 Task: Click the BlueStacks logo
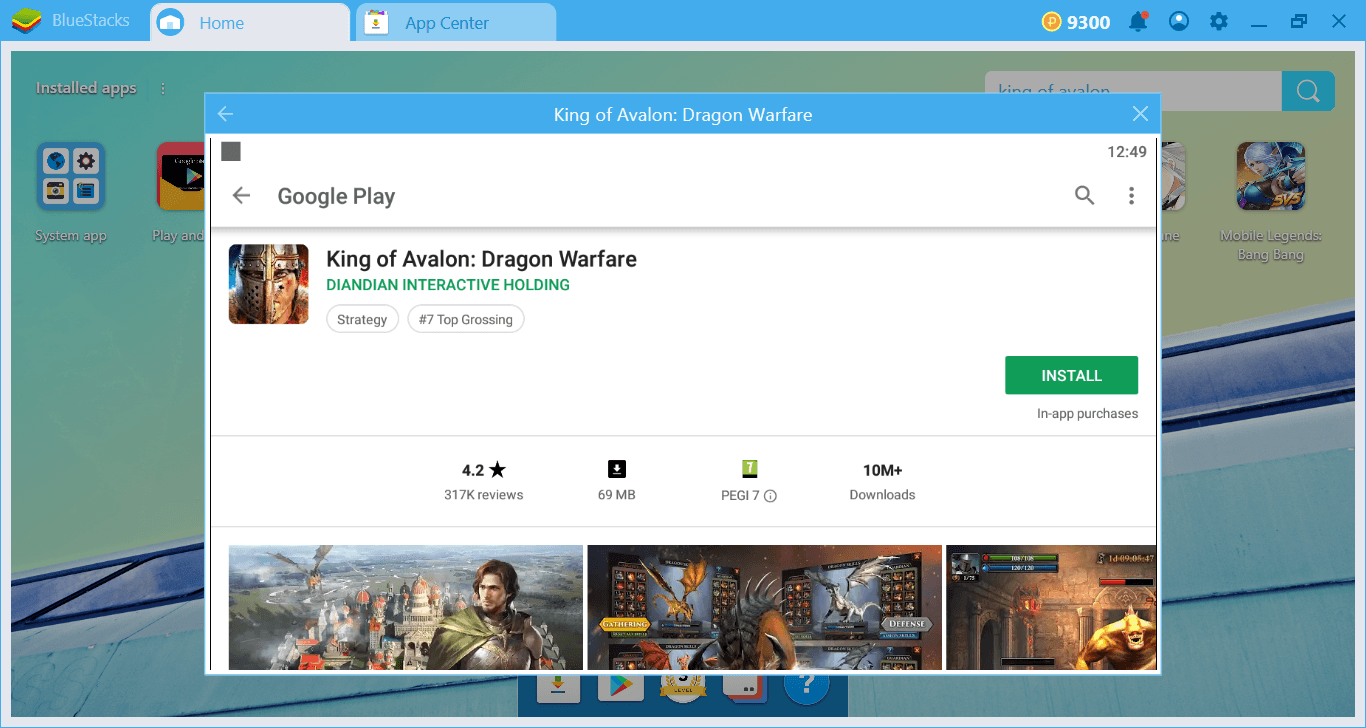pos(26,21)
